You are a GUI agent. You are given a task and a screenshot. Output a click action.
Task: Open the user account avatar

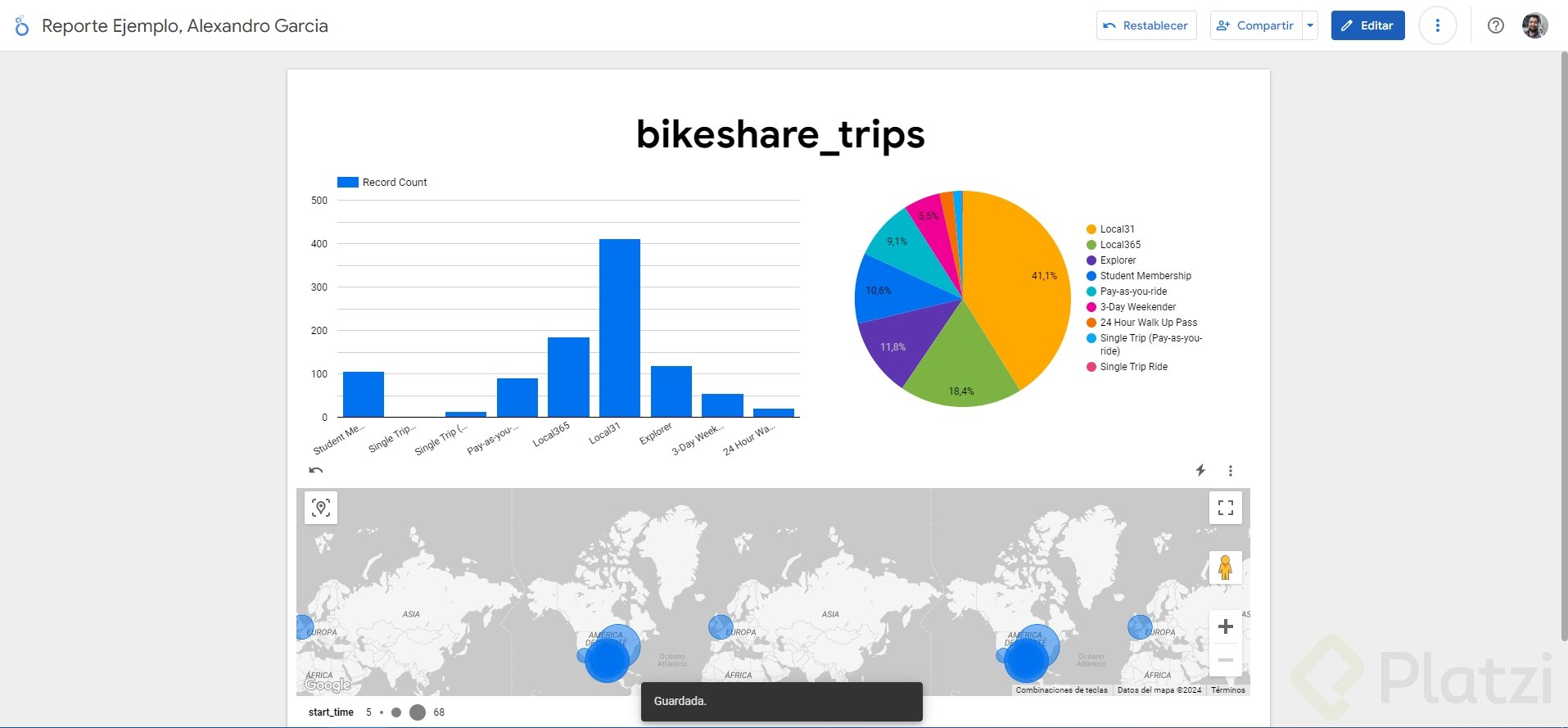click(1534, 25)
